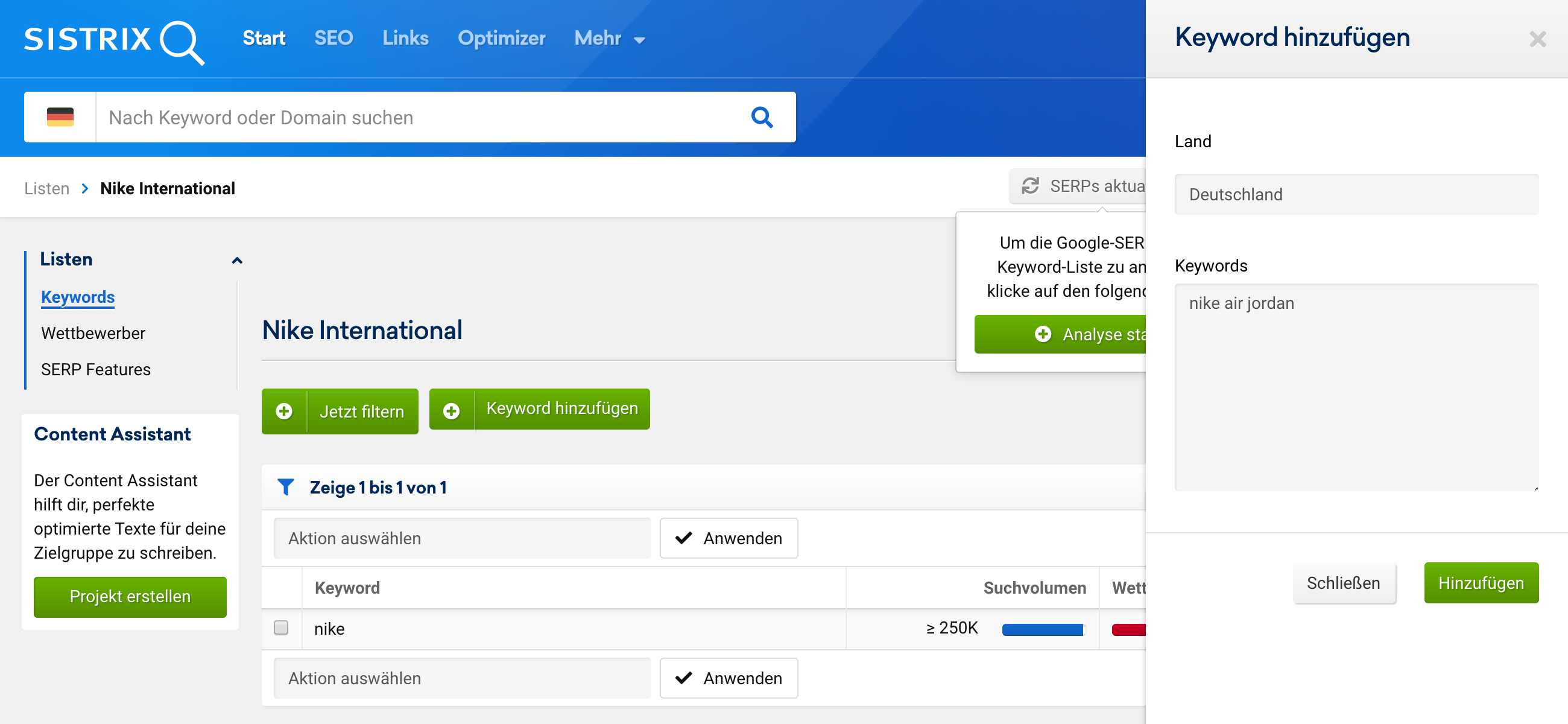Click the blue search magnifier icon

tap(761, 117)
